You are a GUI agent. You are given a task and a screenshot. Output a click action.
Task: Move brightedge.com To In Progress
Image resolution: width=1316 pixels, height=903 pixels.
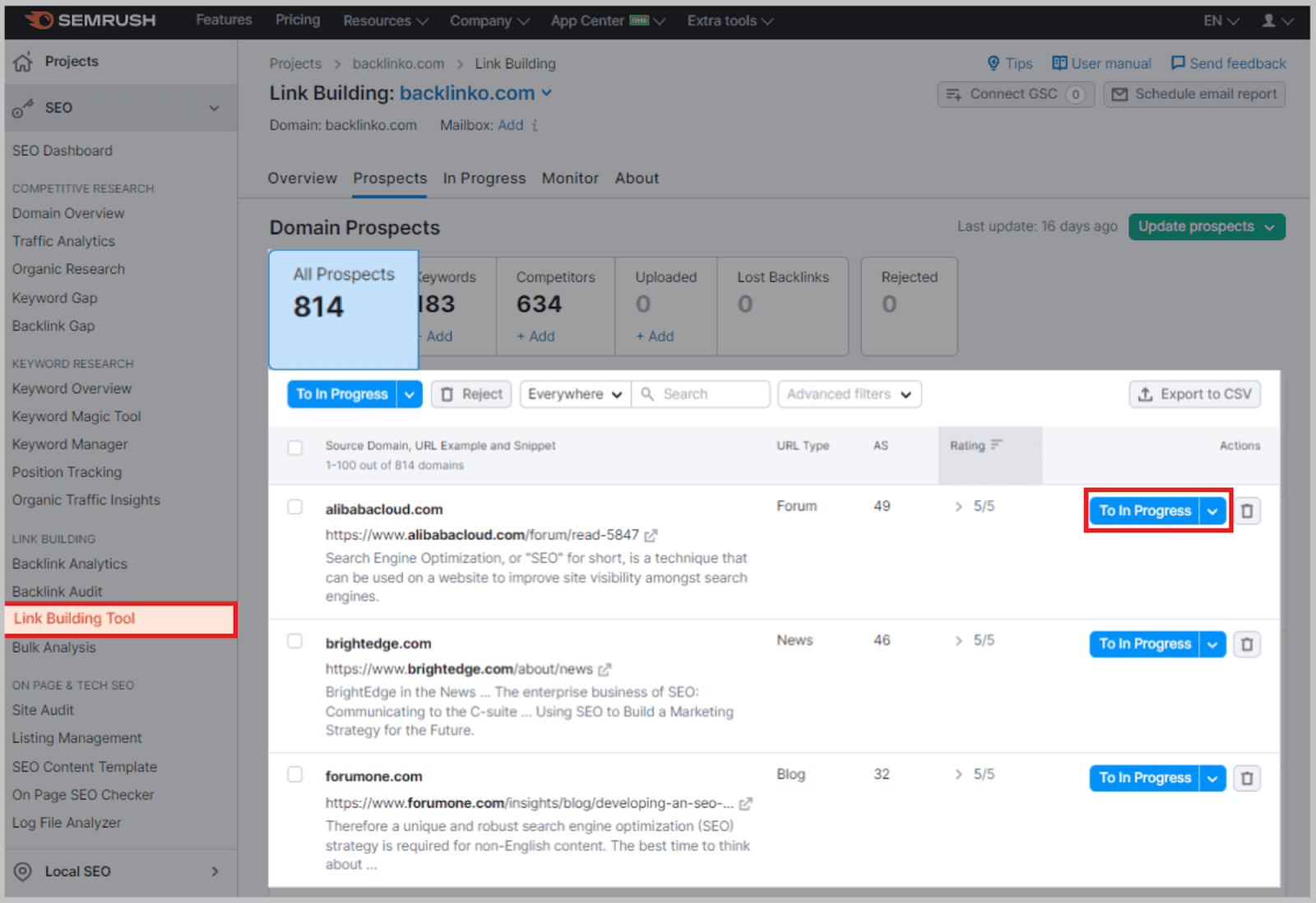click(1145, 644)
